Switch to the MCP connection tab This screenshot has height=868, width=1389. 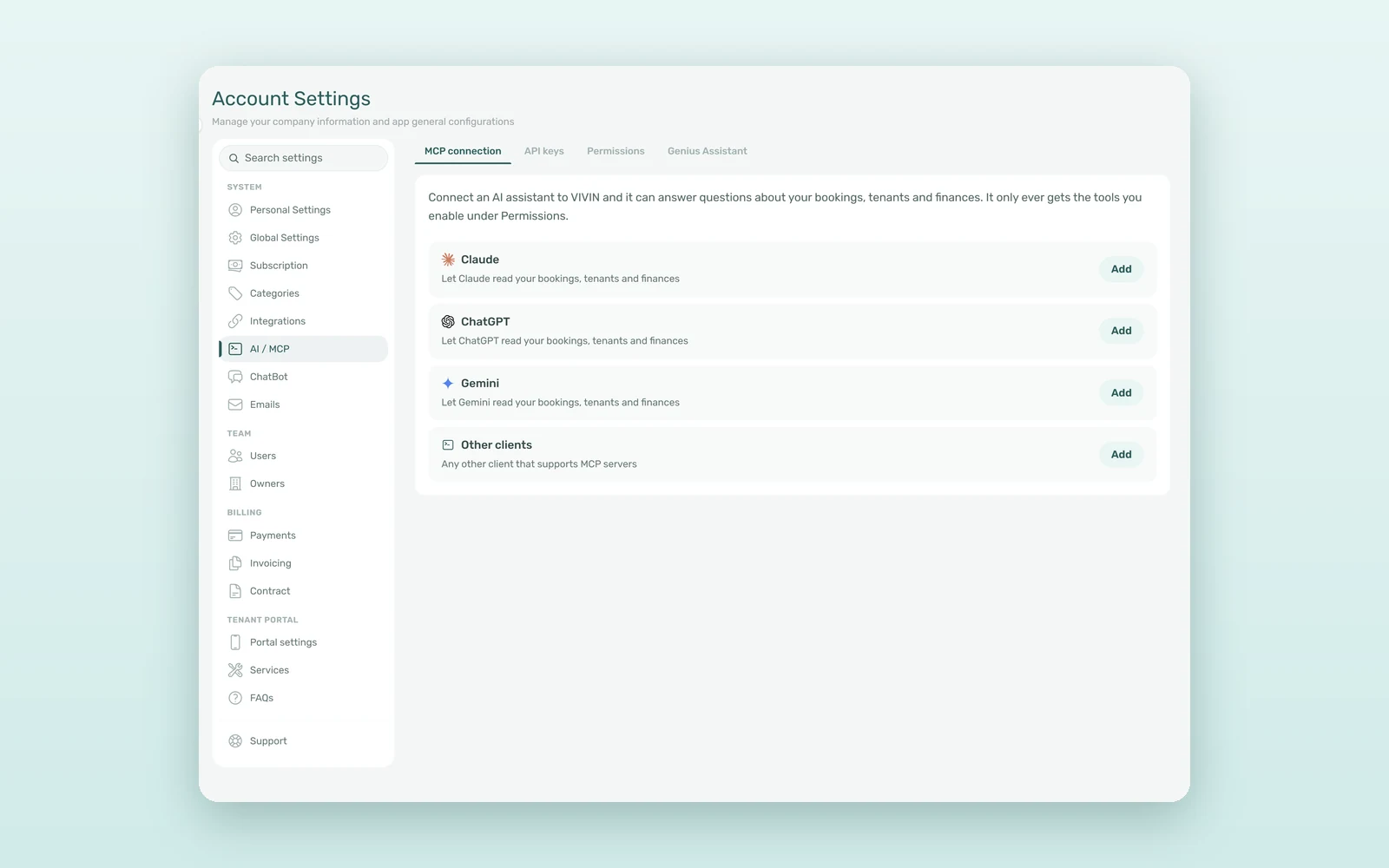pyautogui.click(x=463, y=151)
